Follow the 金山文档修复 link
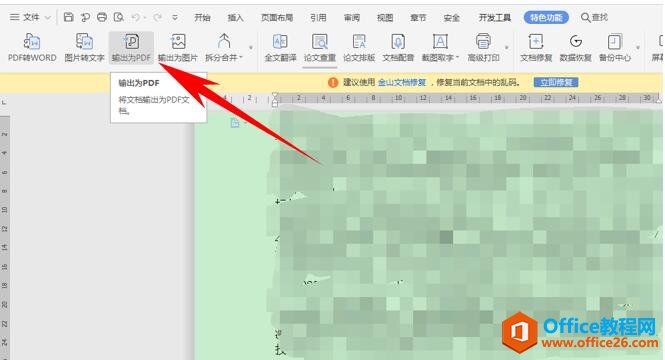Image resolution: width=665 pixels, height=360 pixels. [402, 82]
